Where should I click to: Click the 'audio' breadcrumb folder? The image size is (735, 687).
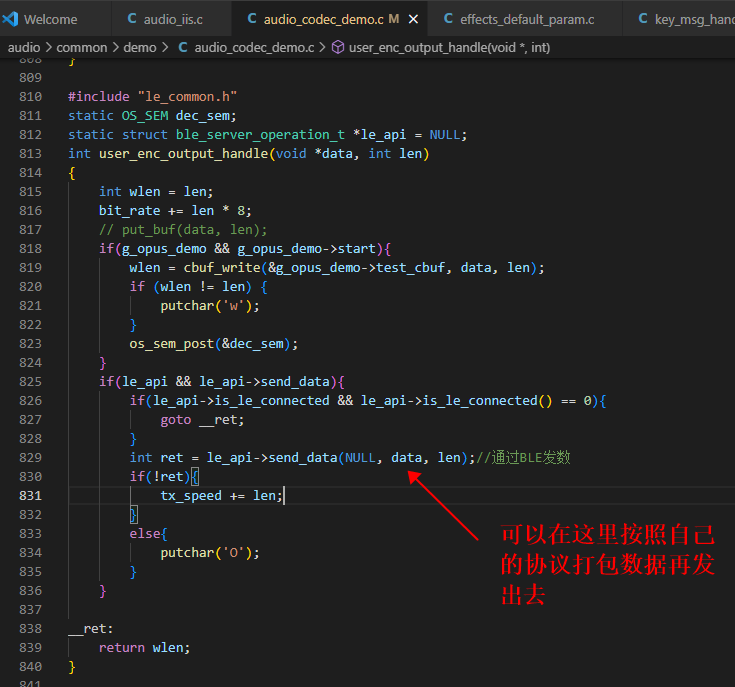pos(24,47)
